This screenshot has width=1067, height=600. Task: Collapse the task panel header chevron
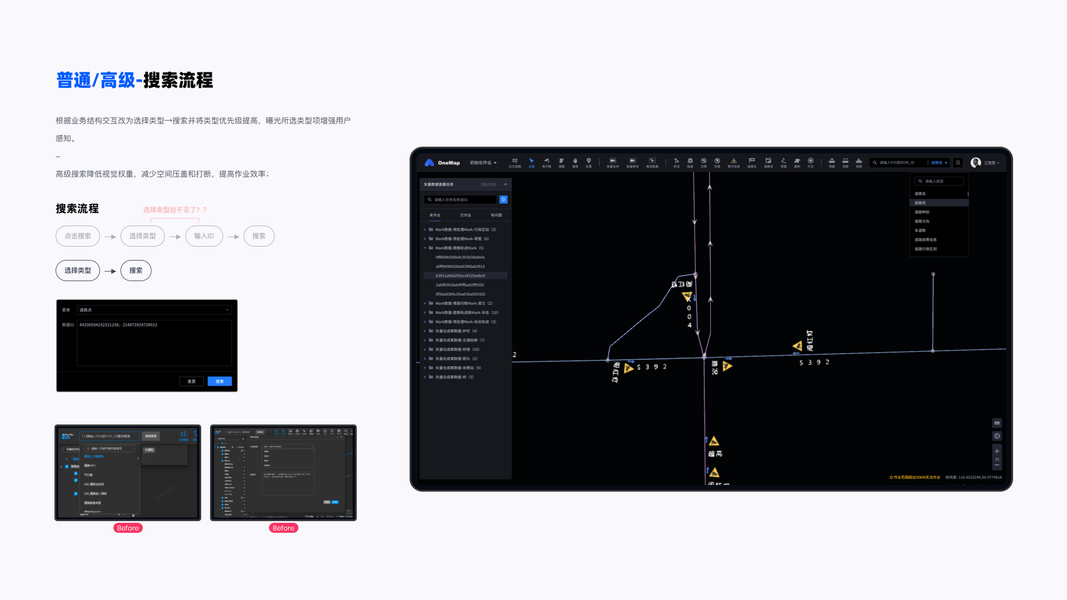(x=505, y=184)
